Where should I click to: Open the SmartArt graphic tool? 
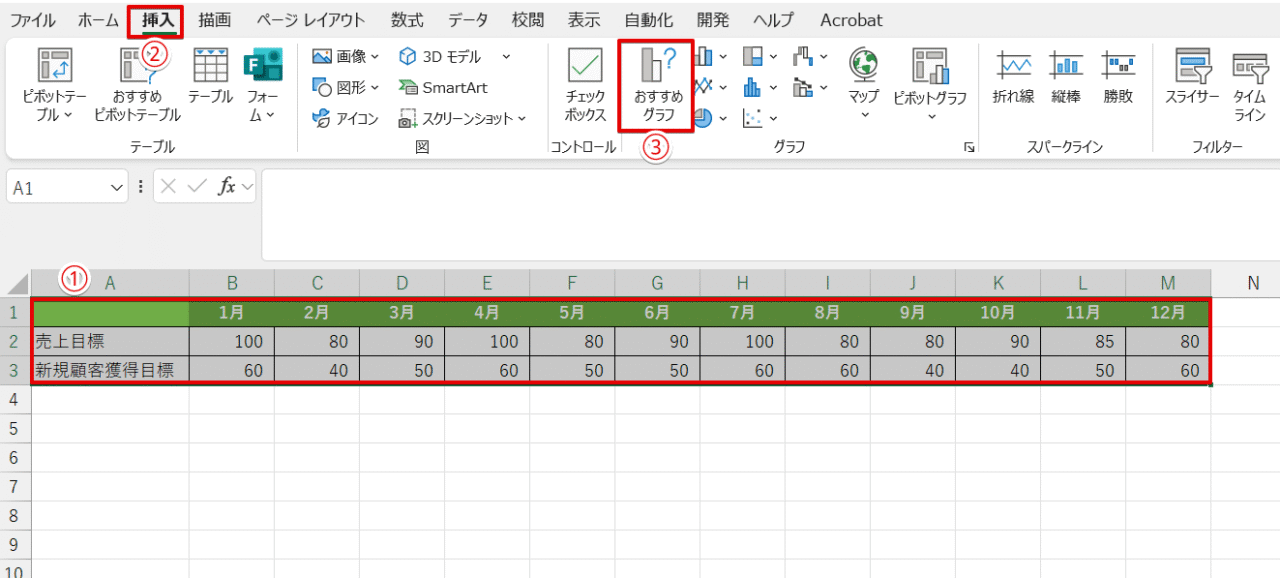(x=443, y=87)
